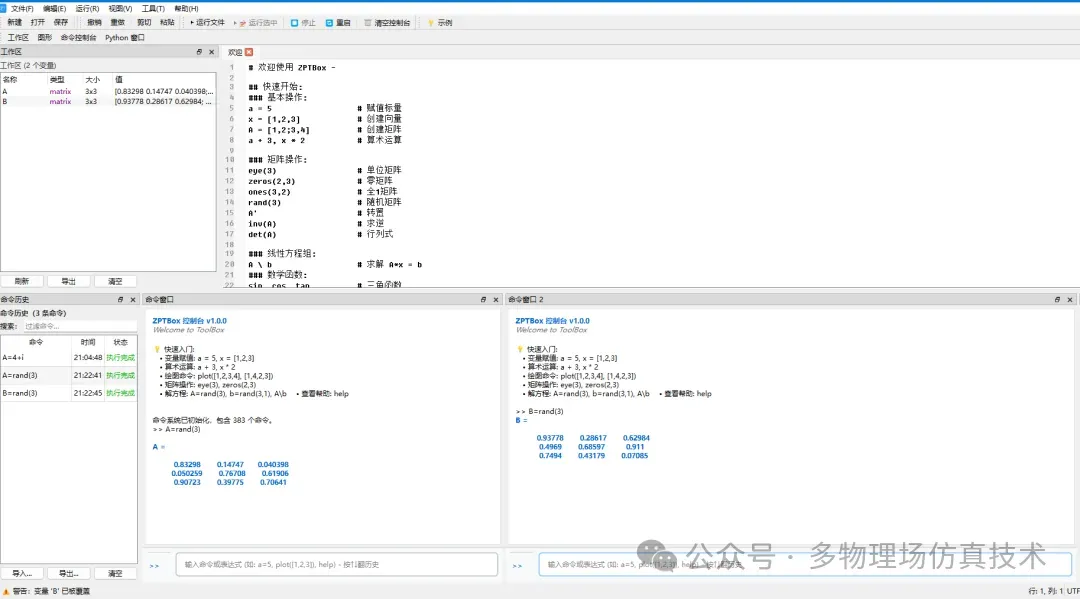Select variable B row in workspace
Screen dimensions: 1080x599
[108, 101]
